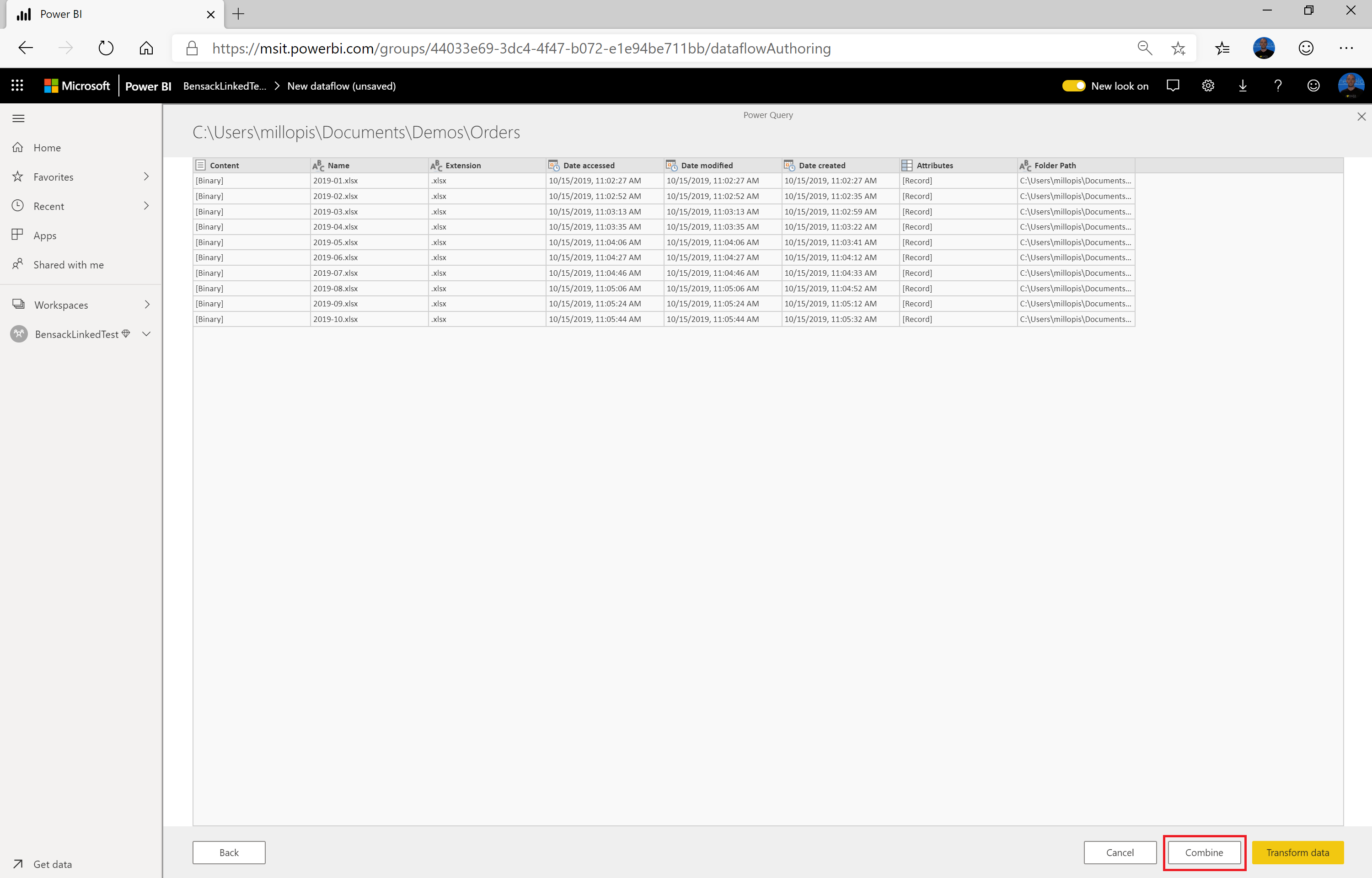Click the download arrow icon
Image resolution: width=1372 pixels, height=878 pixels.
pos(1243,86)
